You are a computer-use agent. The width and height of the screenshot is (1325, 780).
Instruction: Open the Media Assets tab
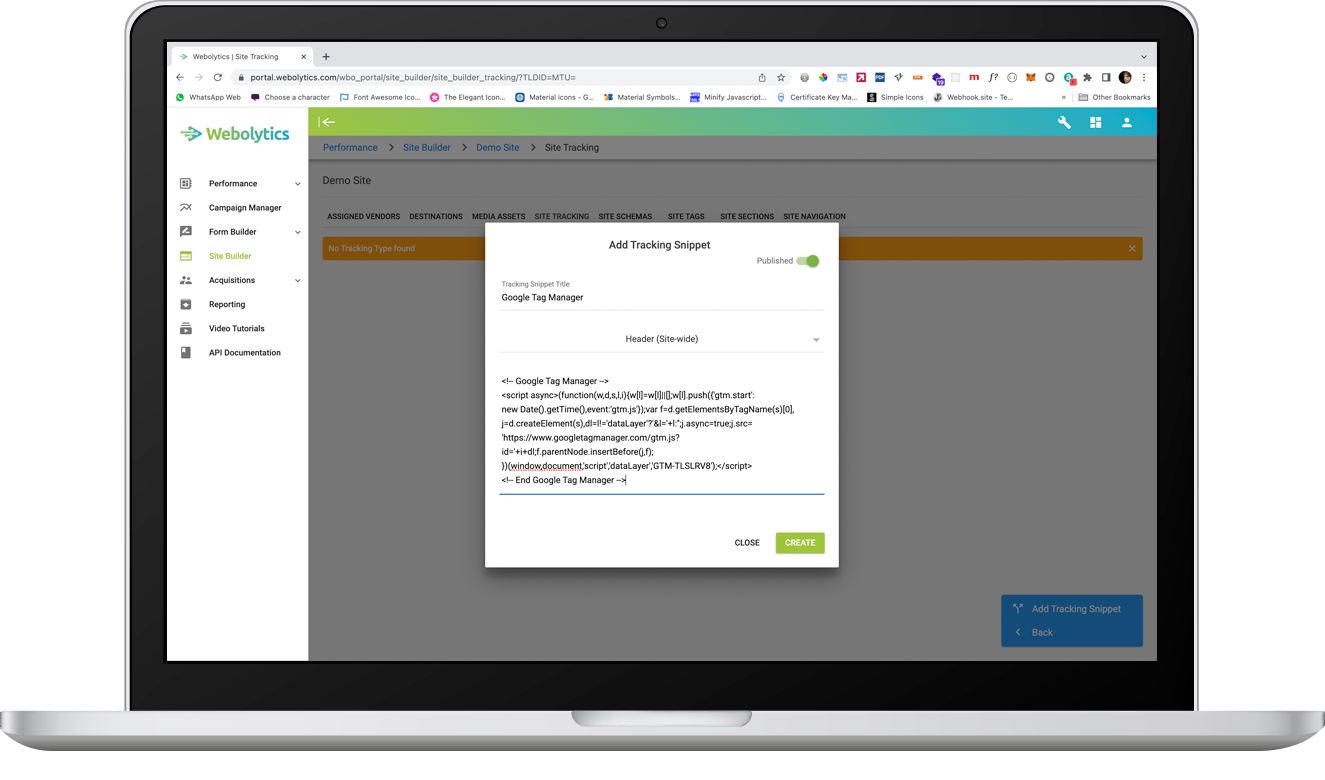click(x=498, y=216)
